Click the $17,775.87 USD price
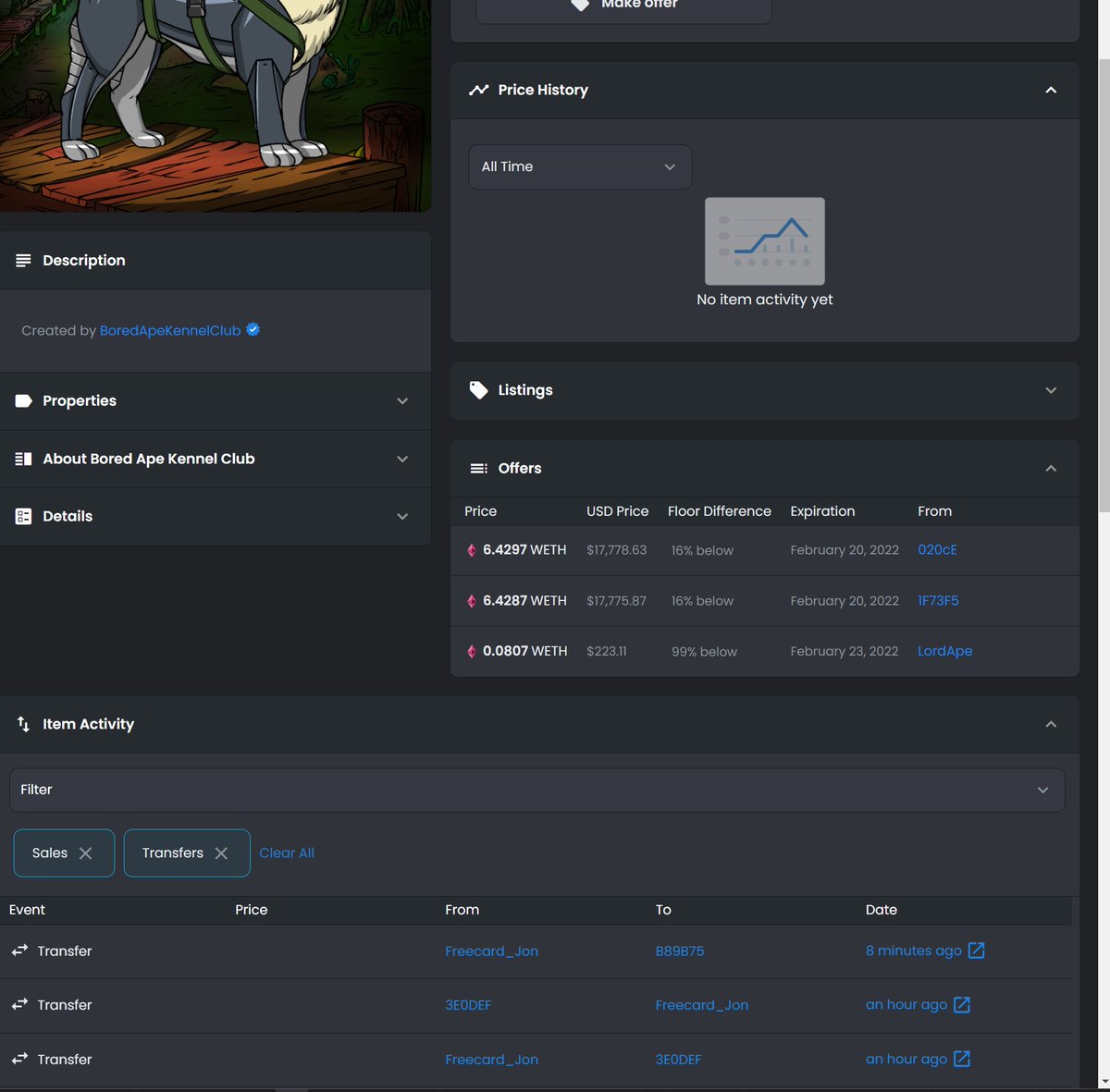 click(616, 601)
